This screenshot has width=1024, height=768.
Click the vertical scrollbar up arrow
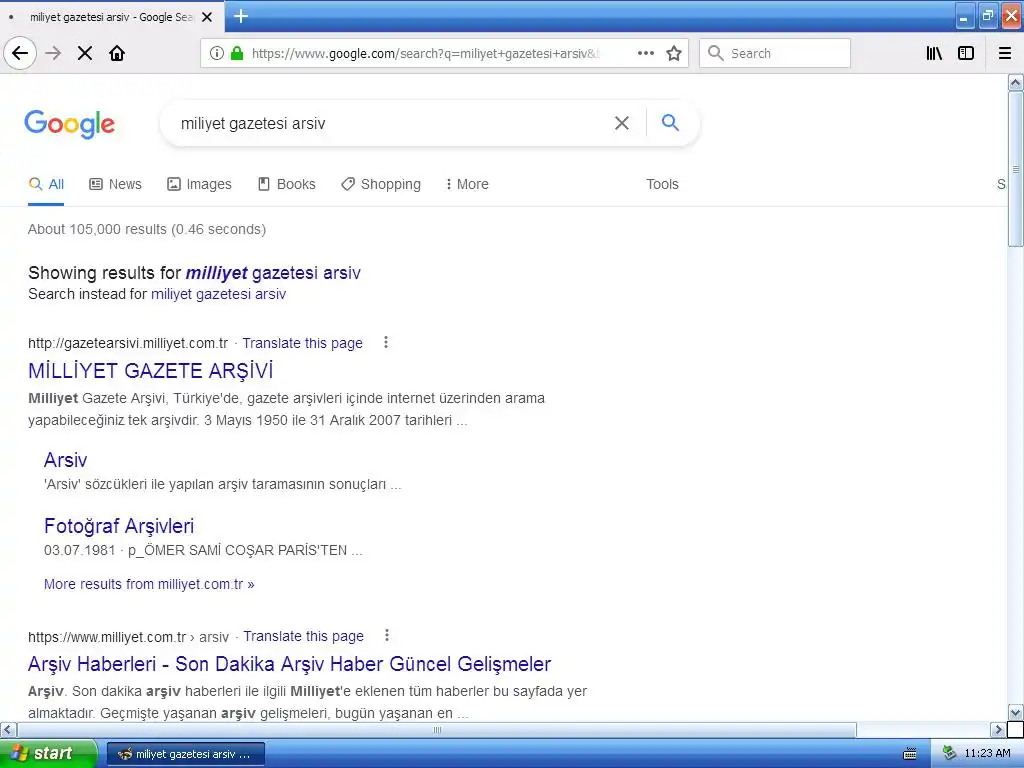[x=1015, y=82]
